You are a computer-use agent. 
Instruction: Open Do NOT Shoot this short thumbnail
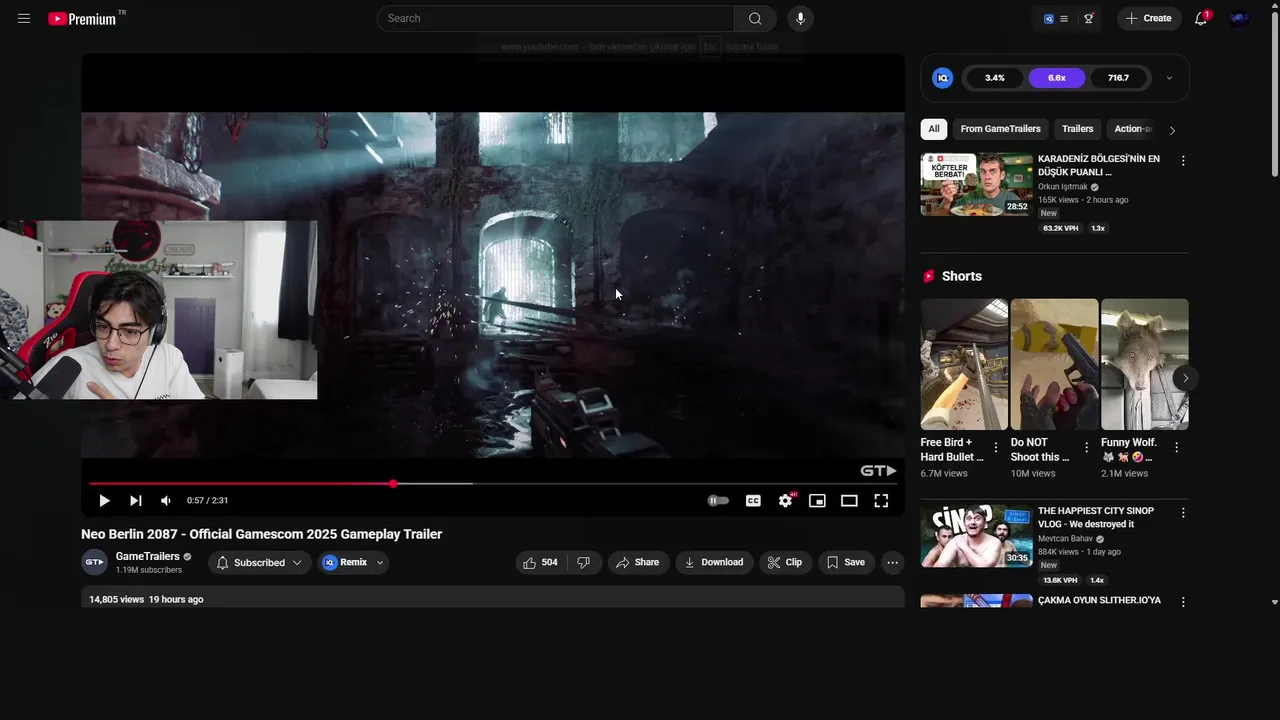coord(1054,364)
